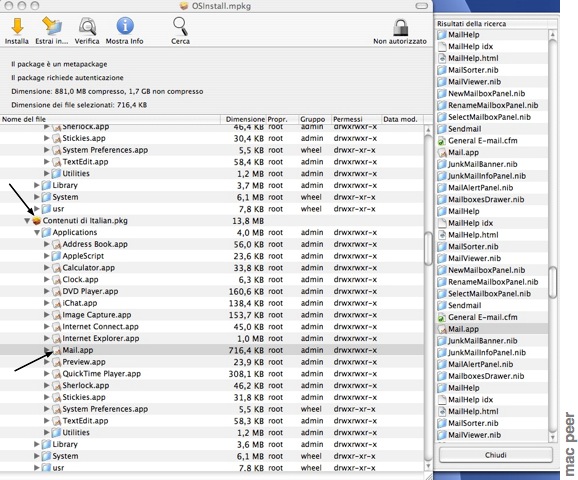Collapse the Contenuti di Italian.pkg tree node
This screenshot has width=578, height=480.
coord(27,221)
